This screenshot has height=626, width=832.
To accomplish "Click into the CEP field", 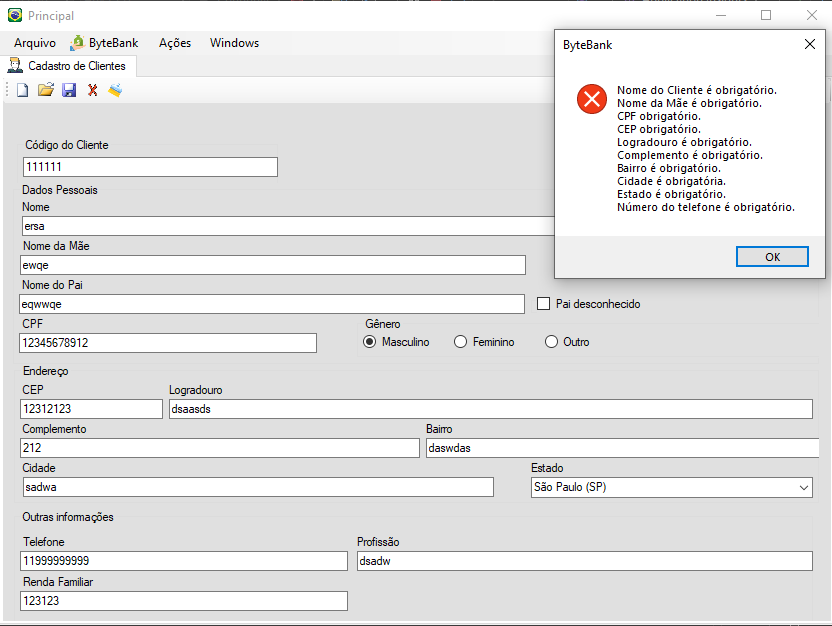I will (x=92, y=409).
